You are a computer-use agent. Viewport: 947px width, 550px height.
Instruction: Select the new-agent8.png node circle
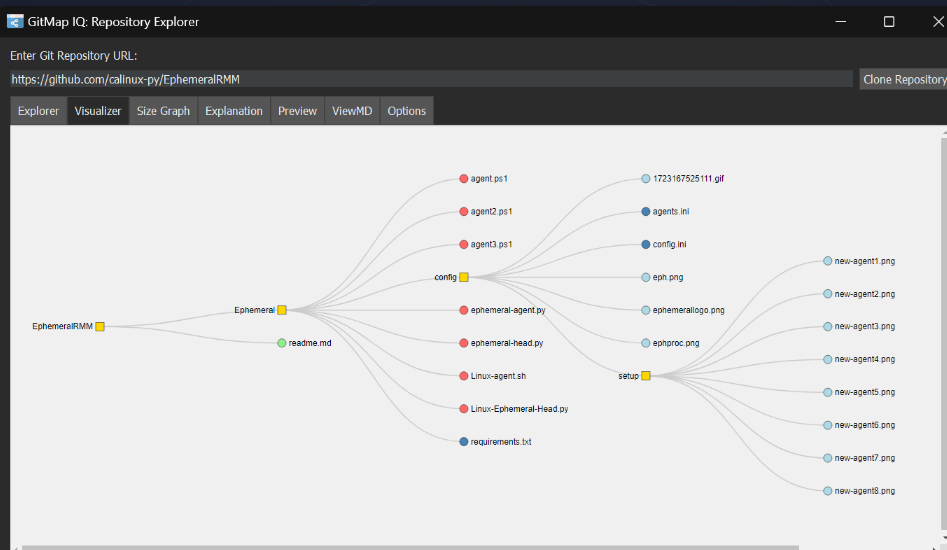tap(827, 491)
